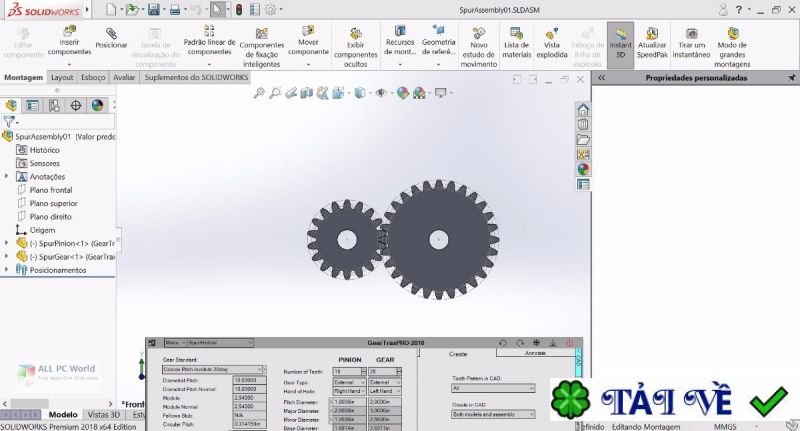Open the Options gear icon

click(x=270, y=9)
